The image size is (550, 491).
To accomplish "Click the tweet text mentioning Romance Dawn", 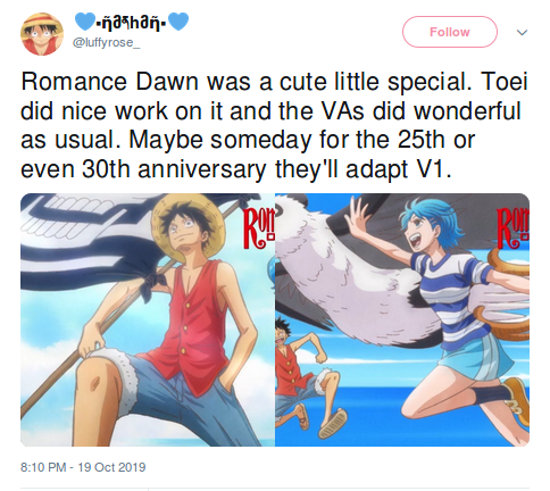I will (x=274, y=126).
